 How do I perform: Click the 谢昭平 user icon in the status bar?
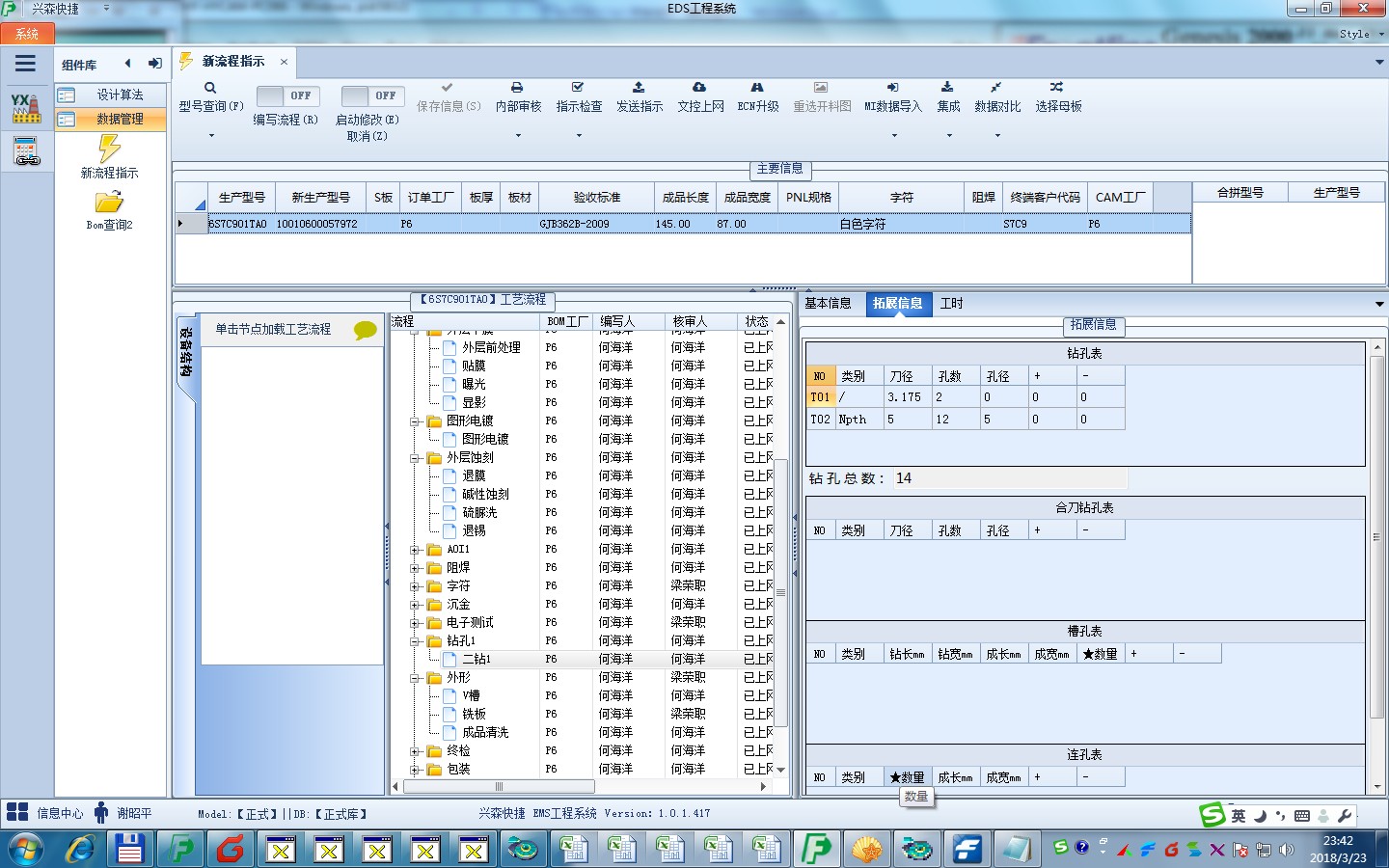(101, 812)
